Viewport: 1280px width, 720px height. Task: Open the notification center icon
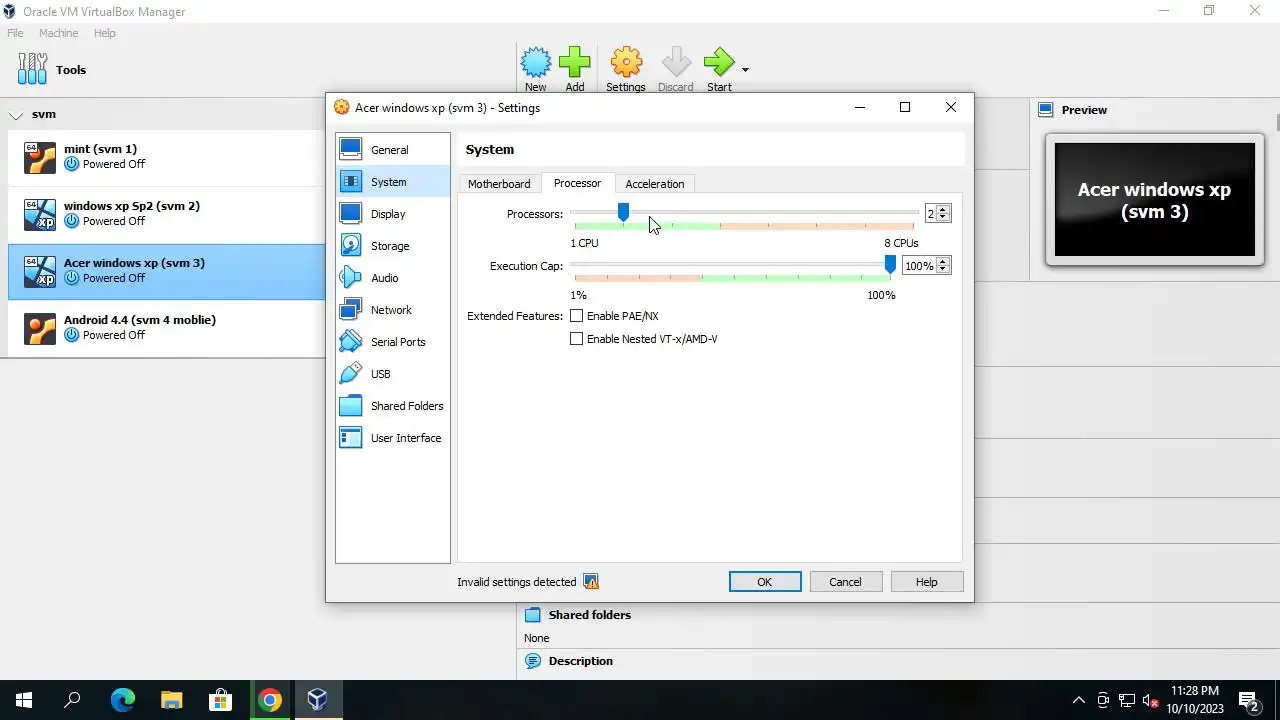click(x=1249, y=700)
